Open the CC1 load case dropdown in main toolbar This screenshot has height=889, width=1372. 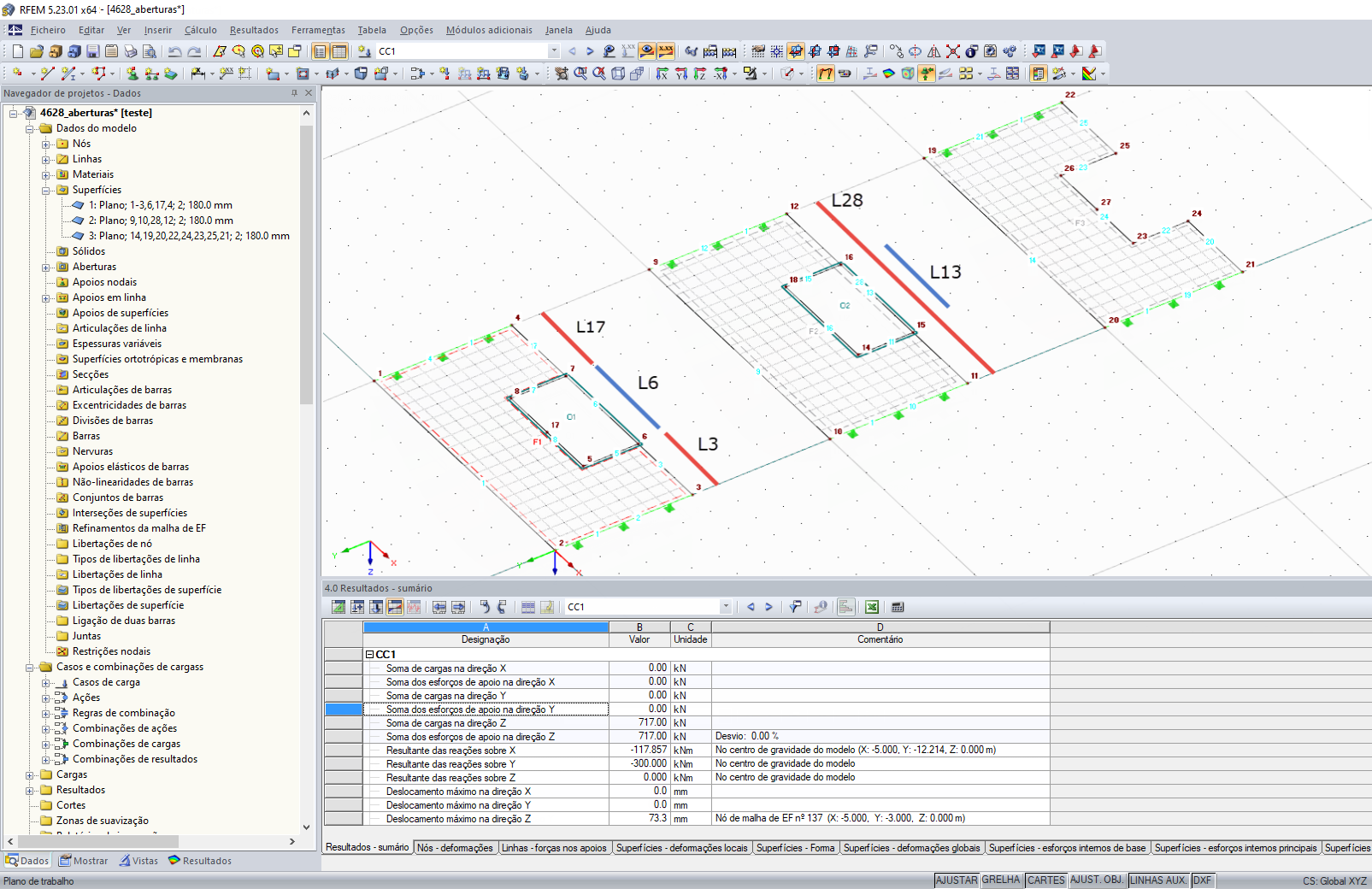pos(554,51)
